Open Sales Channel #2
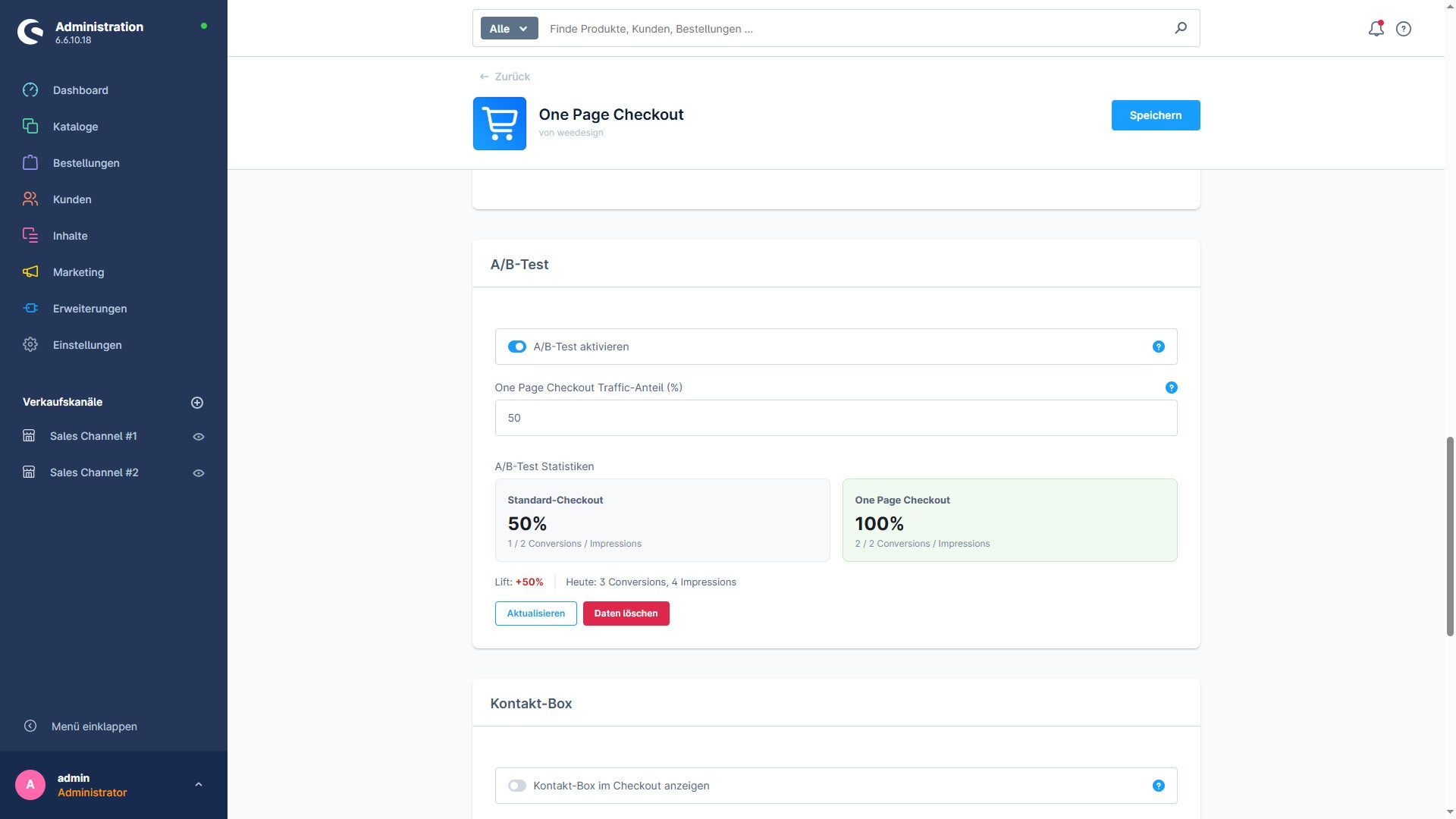The image size is (1456, 819). click(94, 472)
